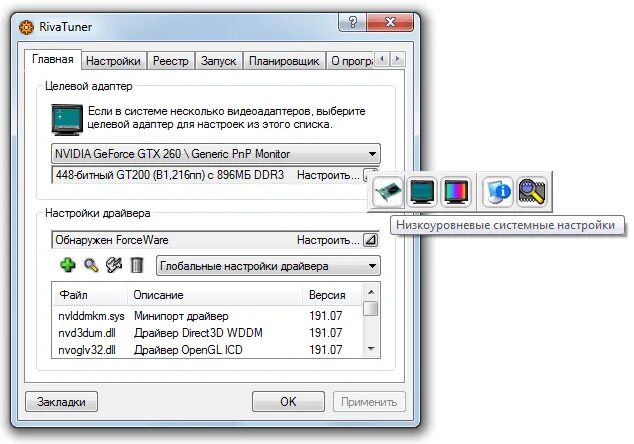Click the magnifier icon in driver settings
Viewport: 634px width, 444px height.
point(91,266)
